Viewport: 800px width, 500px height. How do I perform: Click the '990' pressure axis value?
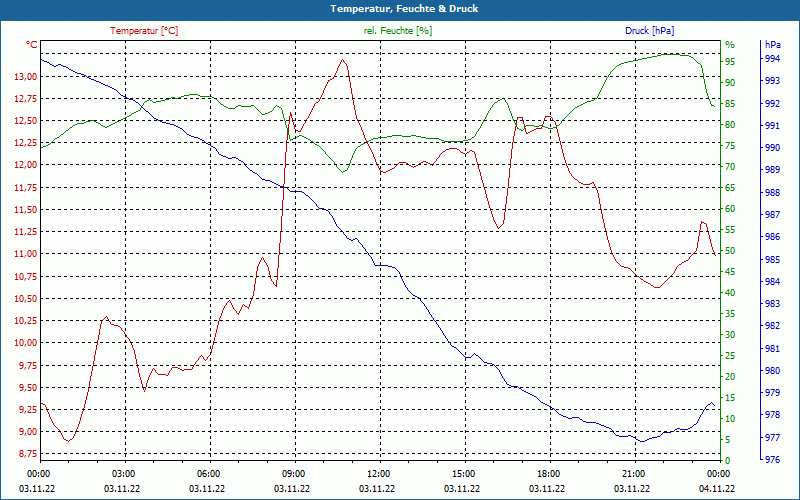(x=772, y=148)
